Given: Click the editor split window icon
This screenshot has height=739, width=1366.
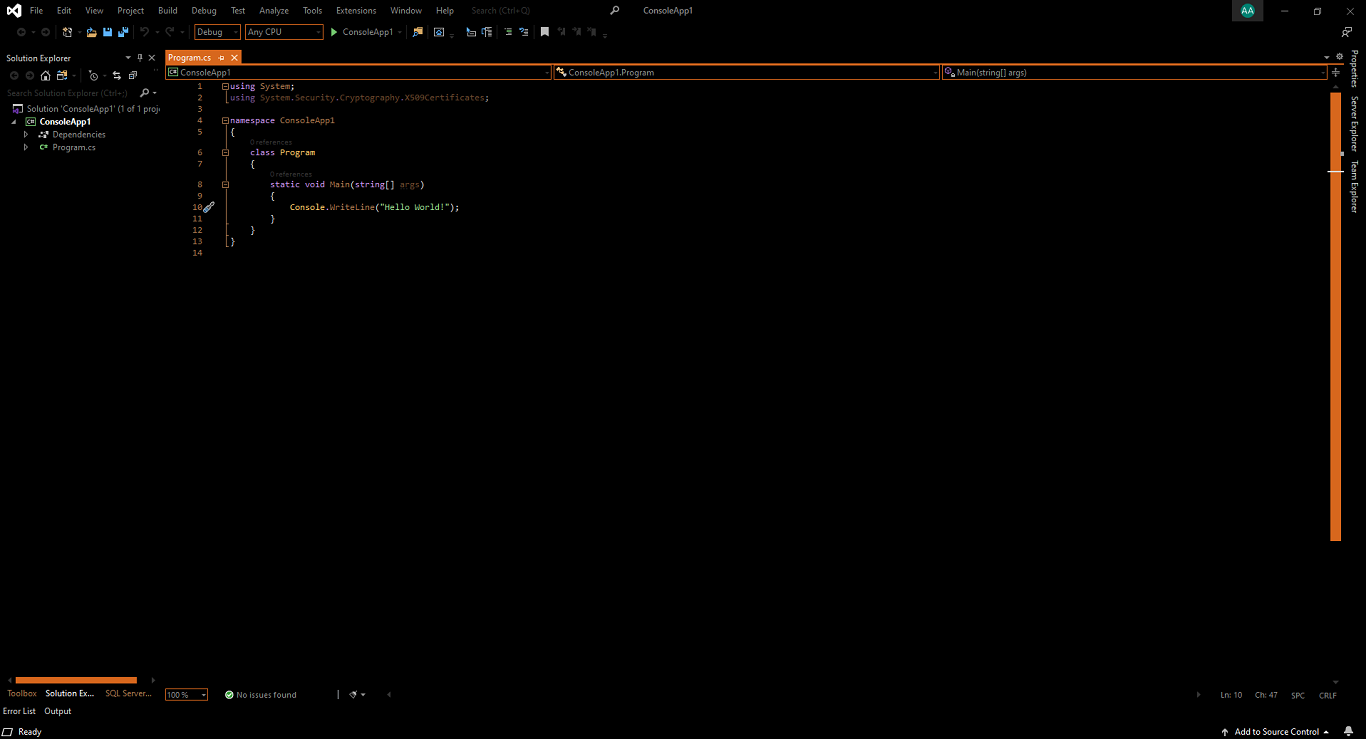Looking at the screenshot, I should (1336, 72).
